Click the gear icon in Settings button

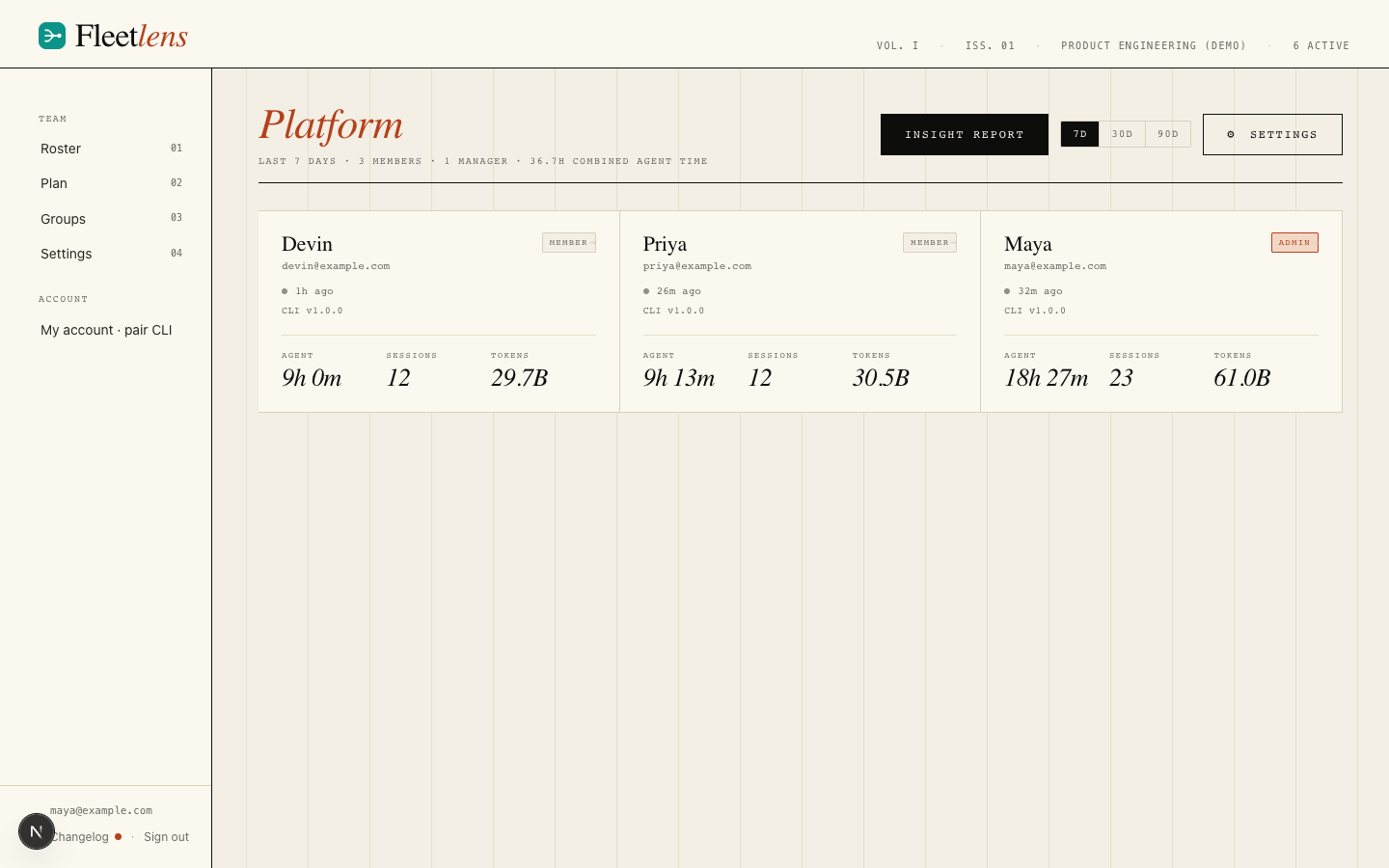(x=1231, y=134)
